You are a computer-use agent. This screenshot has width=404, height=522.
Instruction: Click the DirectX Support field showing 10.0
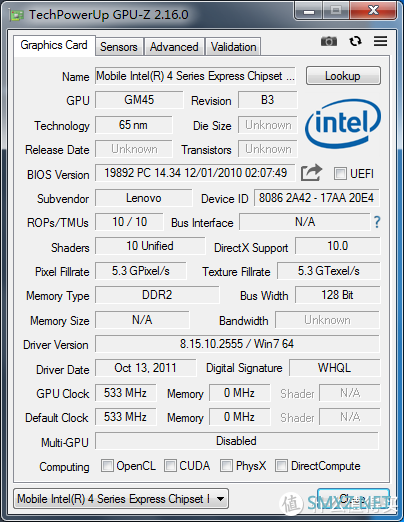click(337, 246)
